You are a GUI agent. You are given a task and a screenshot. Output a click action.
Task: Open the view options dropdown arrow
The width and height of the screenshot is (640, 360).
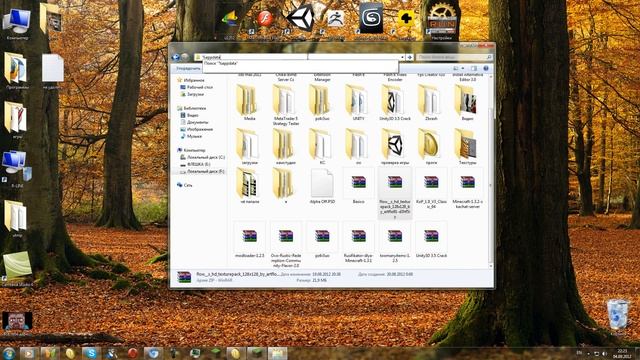[x=462, y=69]
